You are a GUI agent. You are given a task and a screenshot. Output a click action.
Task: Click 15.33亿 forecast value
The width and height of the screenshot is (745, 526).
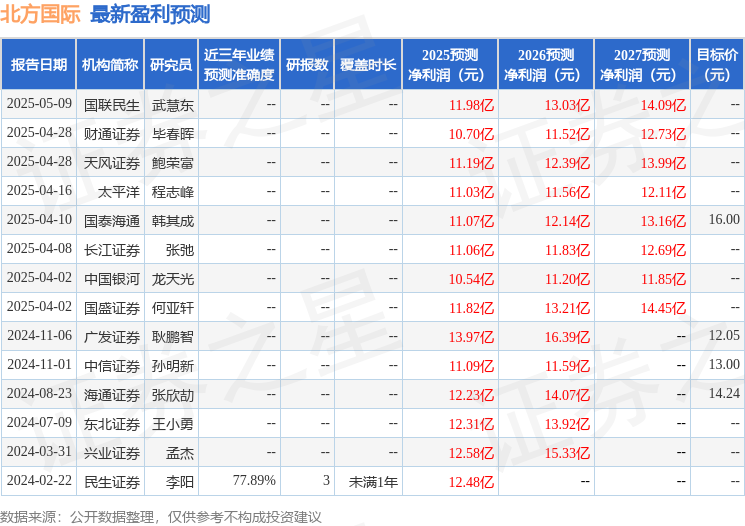click(x=567, y=453)
